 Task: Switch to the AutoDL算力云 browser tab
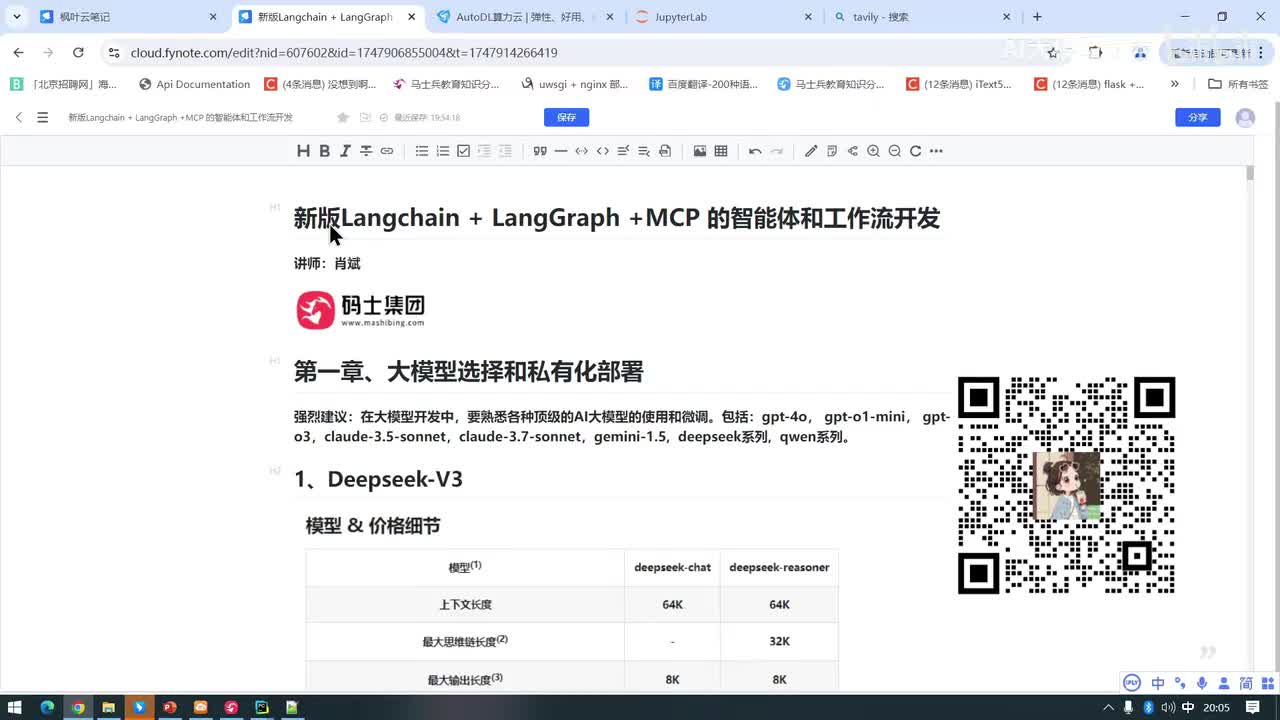526,17
